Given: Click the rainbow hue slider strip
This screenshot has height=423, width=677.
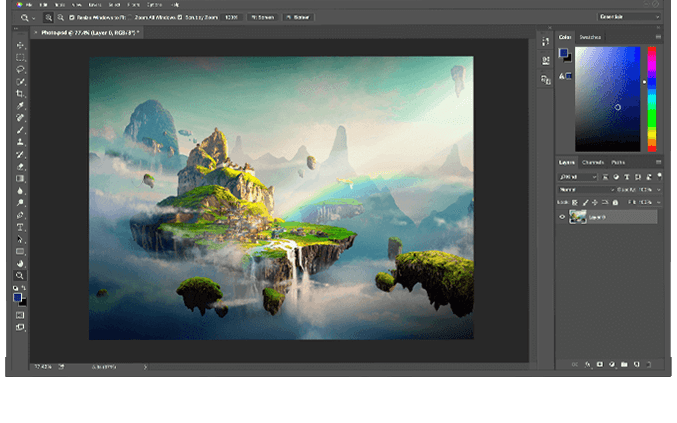Looking at the screenshot, I should click(651, 98).
